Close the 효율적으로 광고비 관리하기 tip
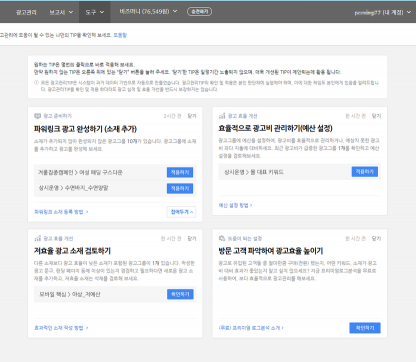The width and height of the screenshot is (416, 362). [376, 116]
